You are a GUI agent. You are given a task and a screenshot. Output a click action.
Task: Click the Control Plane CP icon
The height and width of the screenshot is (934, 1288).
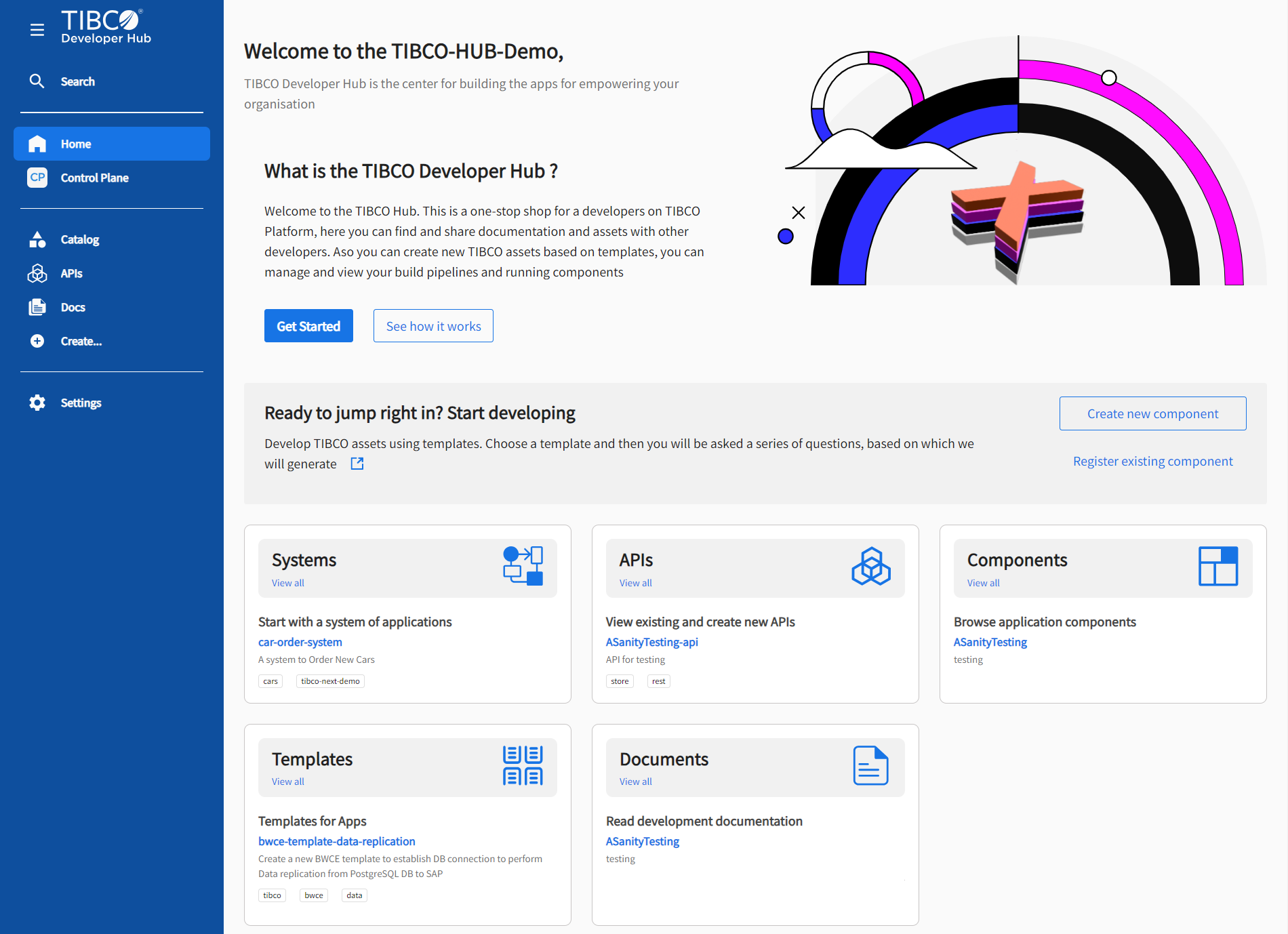coord(37,178)
